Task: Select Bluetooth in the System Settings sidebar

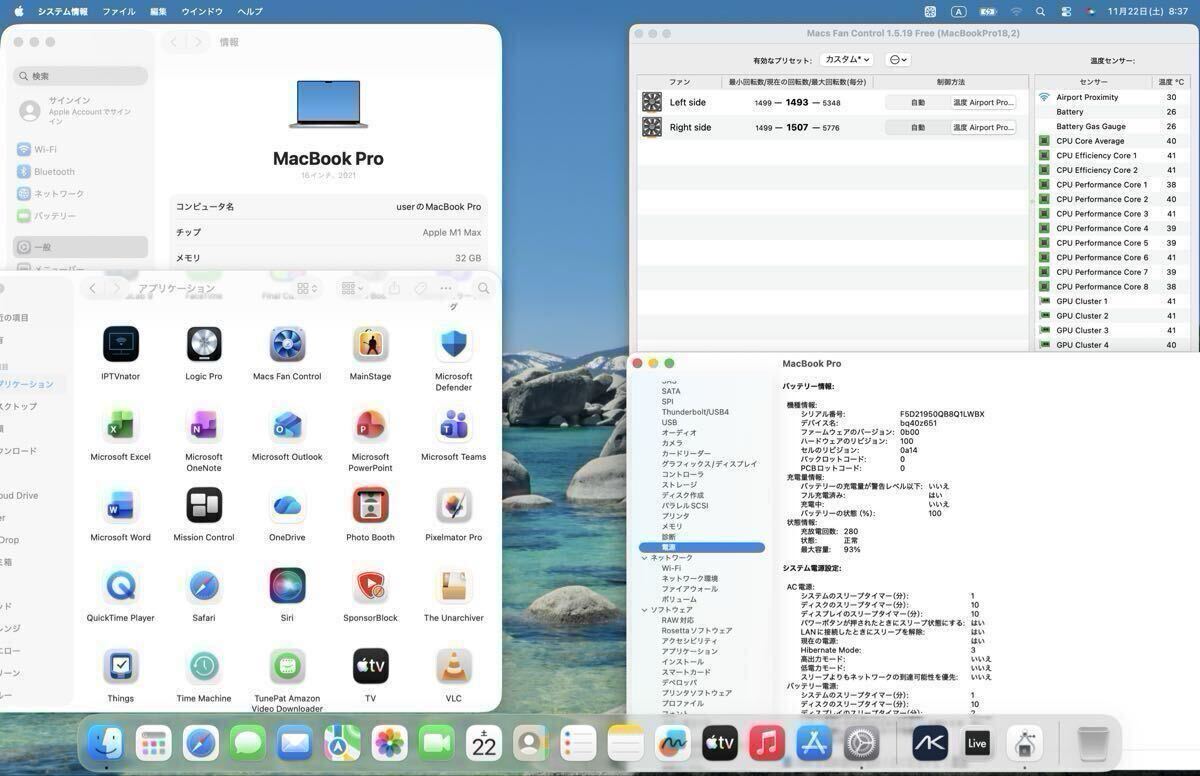Action: coord(54,172)
